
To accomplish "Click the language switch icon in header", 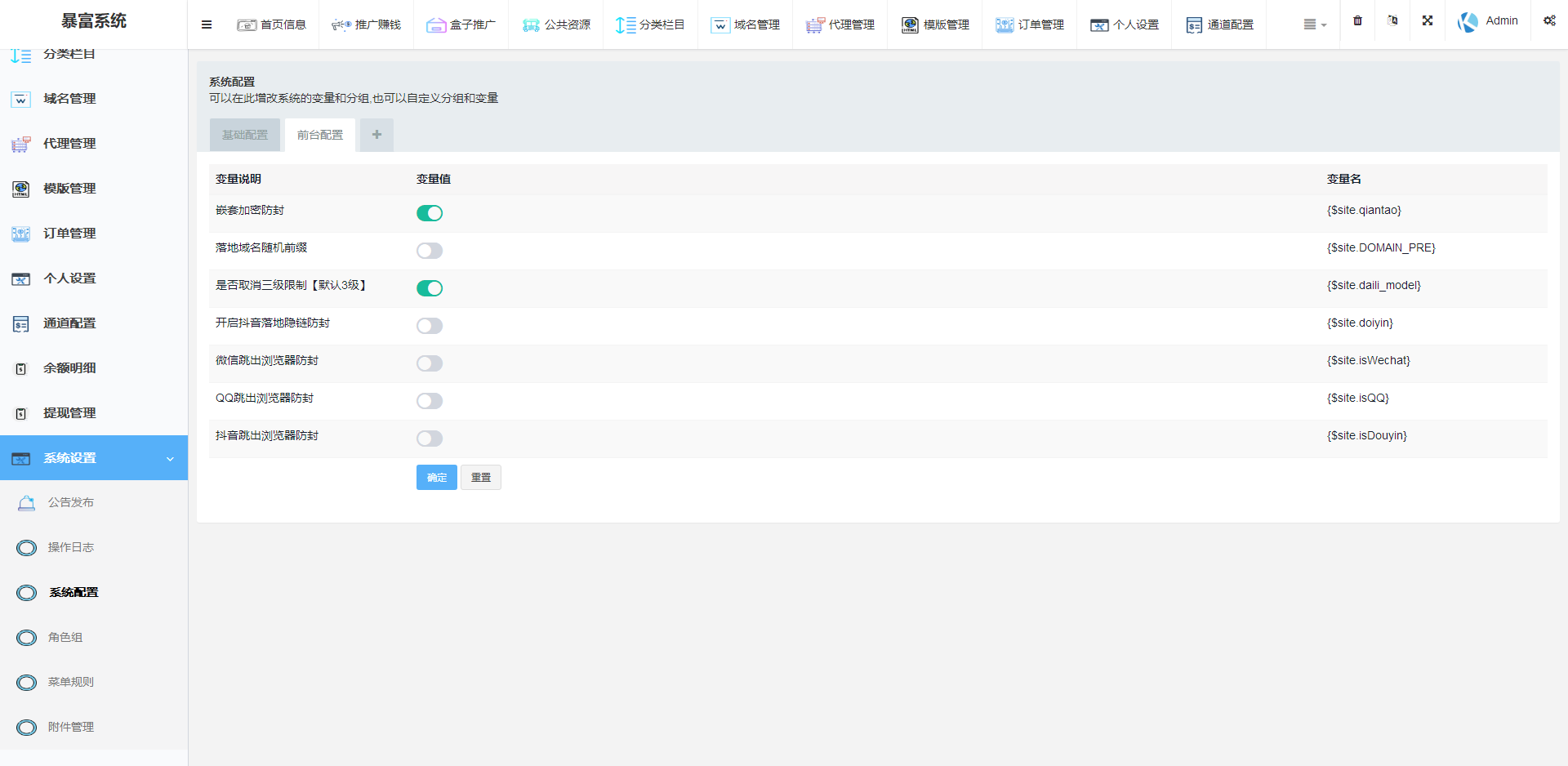I will pos(1392,20).
